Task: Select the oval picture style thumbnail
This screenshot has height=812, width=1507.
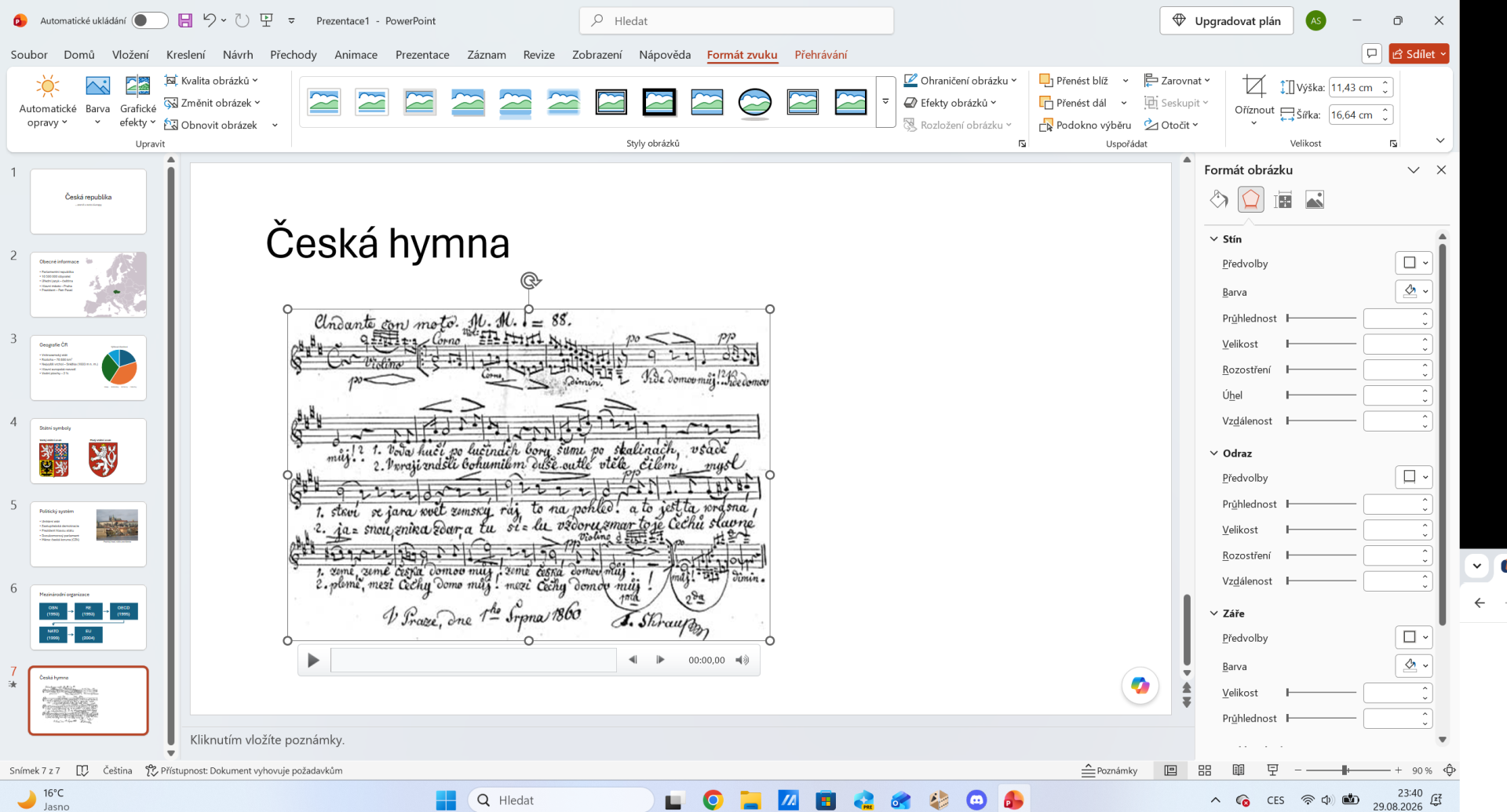Action: (x=755, y=102)
